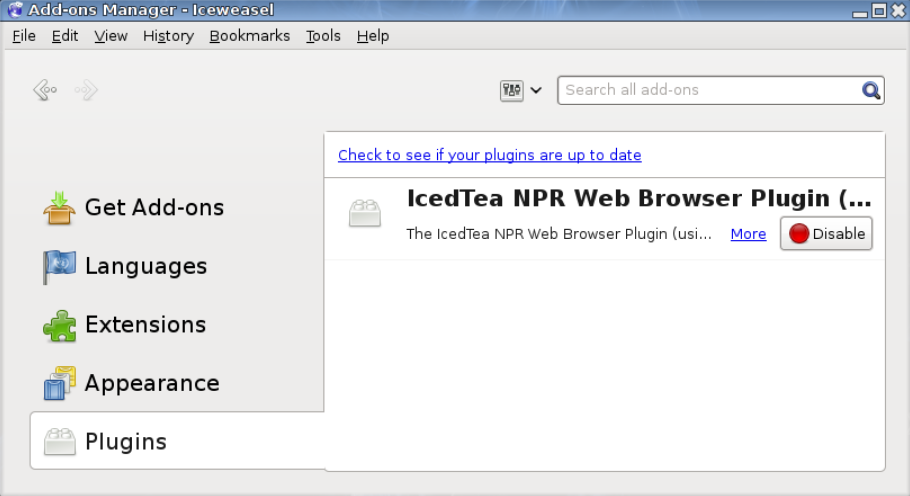This screenshot has height=496, width=910.
Task: Open the Bookmarks menu
Action: [x=249, y=36]
